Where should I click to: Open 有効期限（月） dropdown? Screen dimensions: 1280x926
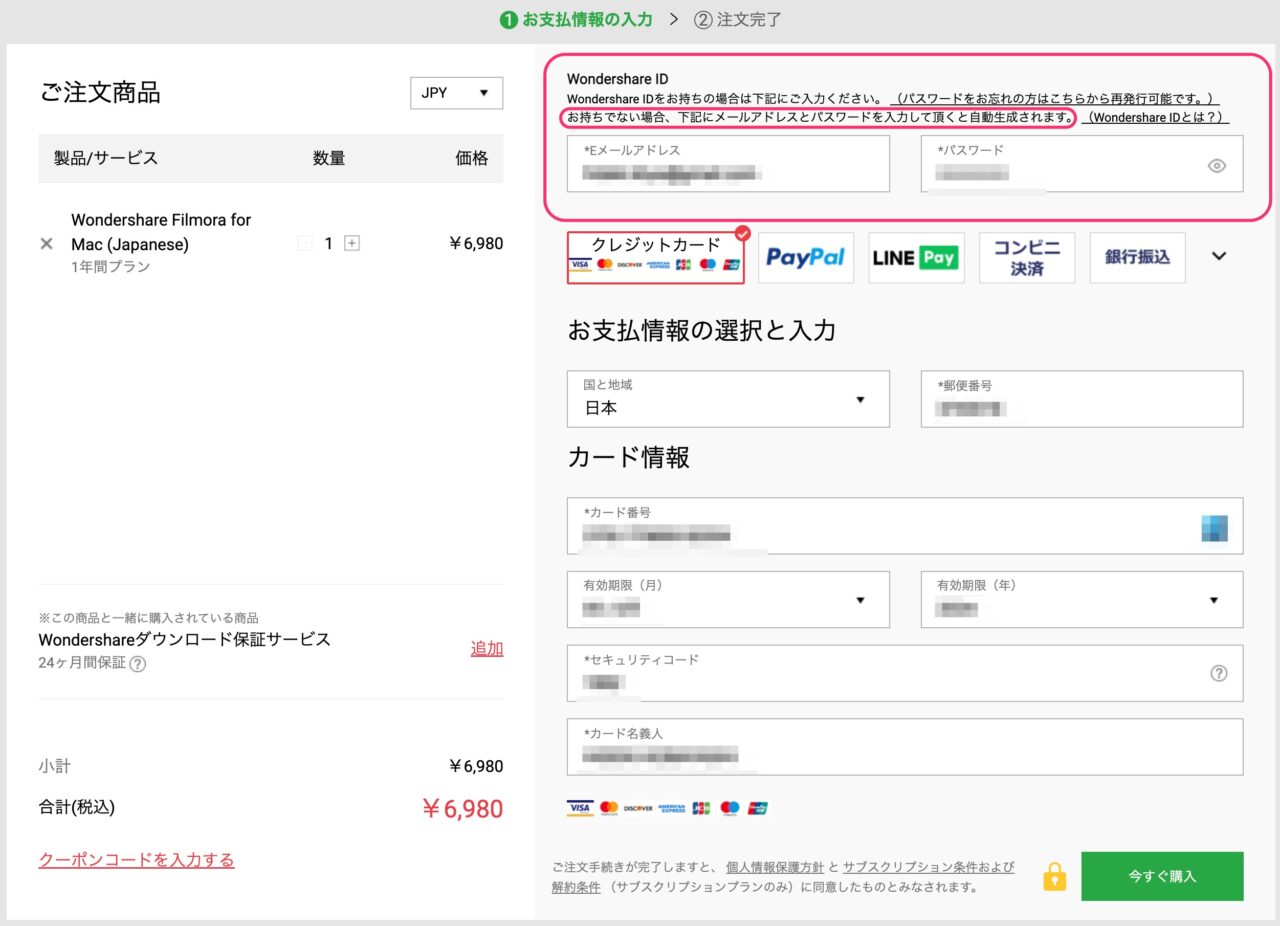coord(728,599)
